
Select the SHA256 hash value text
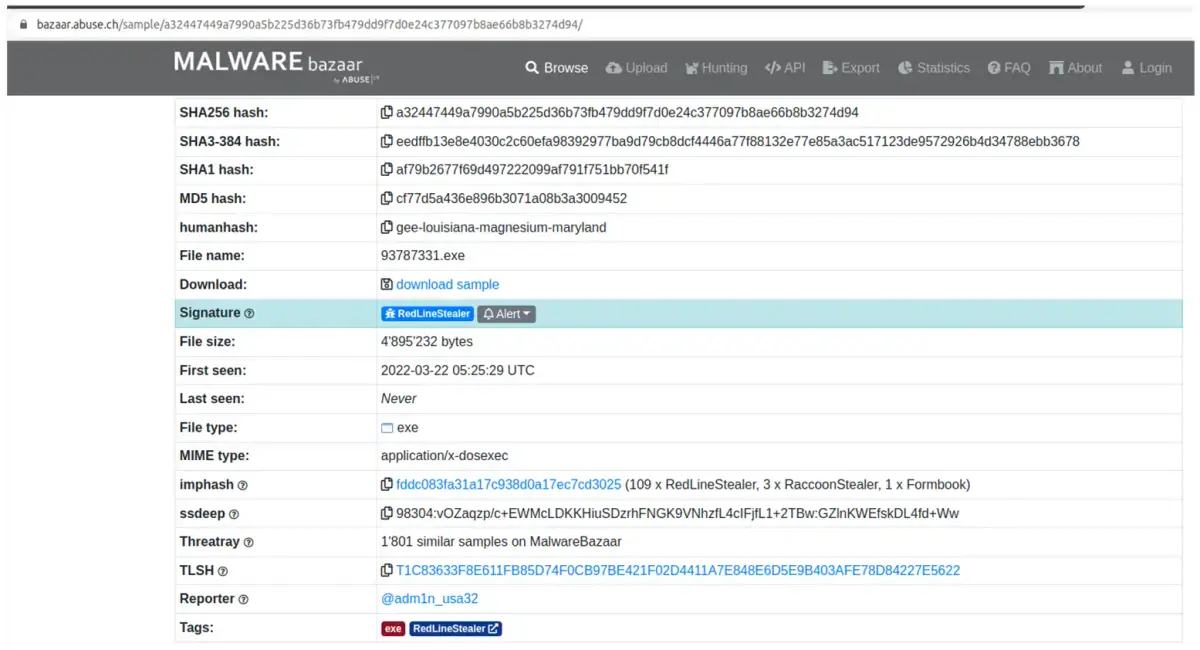[627, 113]
